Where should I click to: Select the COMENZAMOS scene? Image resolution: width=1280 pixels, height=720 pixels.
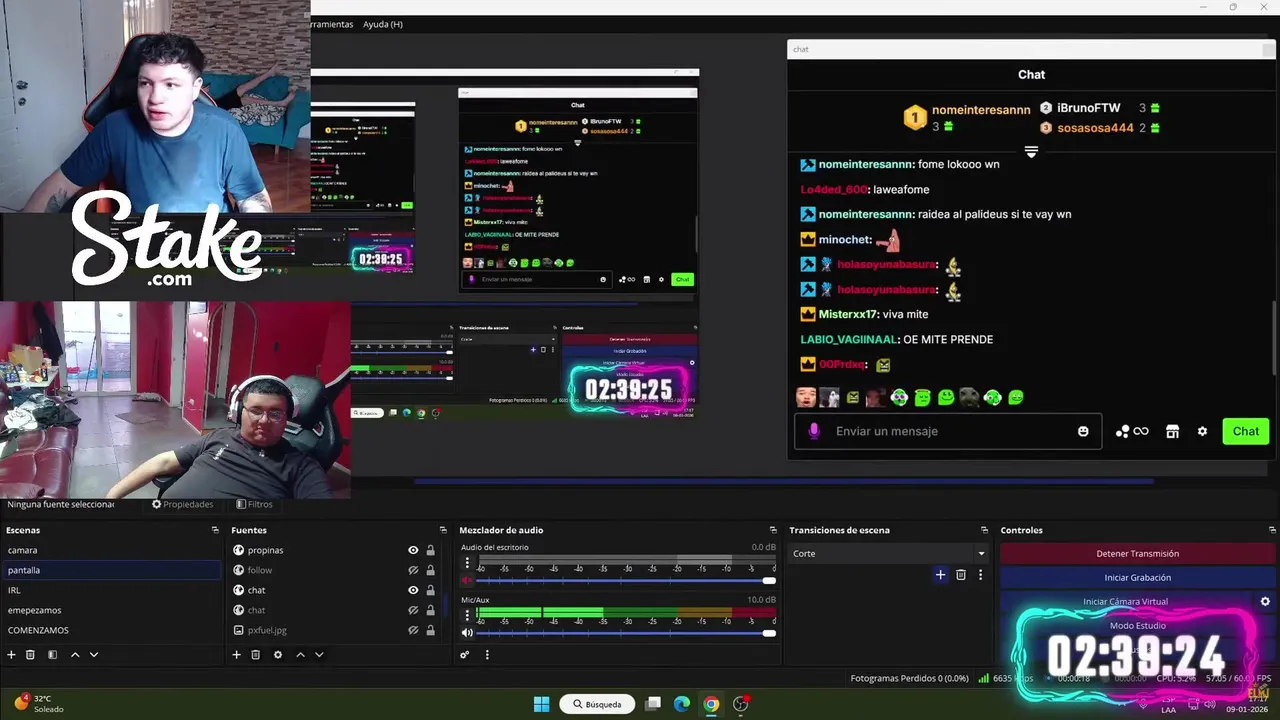click(x=111, y=630)
